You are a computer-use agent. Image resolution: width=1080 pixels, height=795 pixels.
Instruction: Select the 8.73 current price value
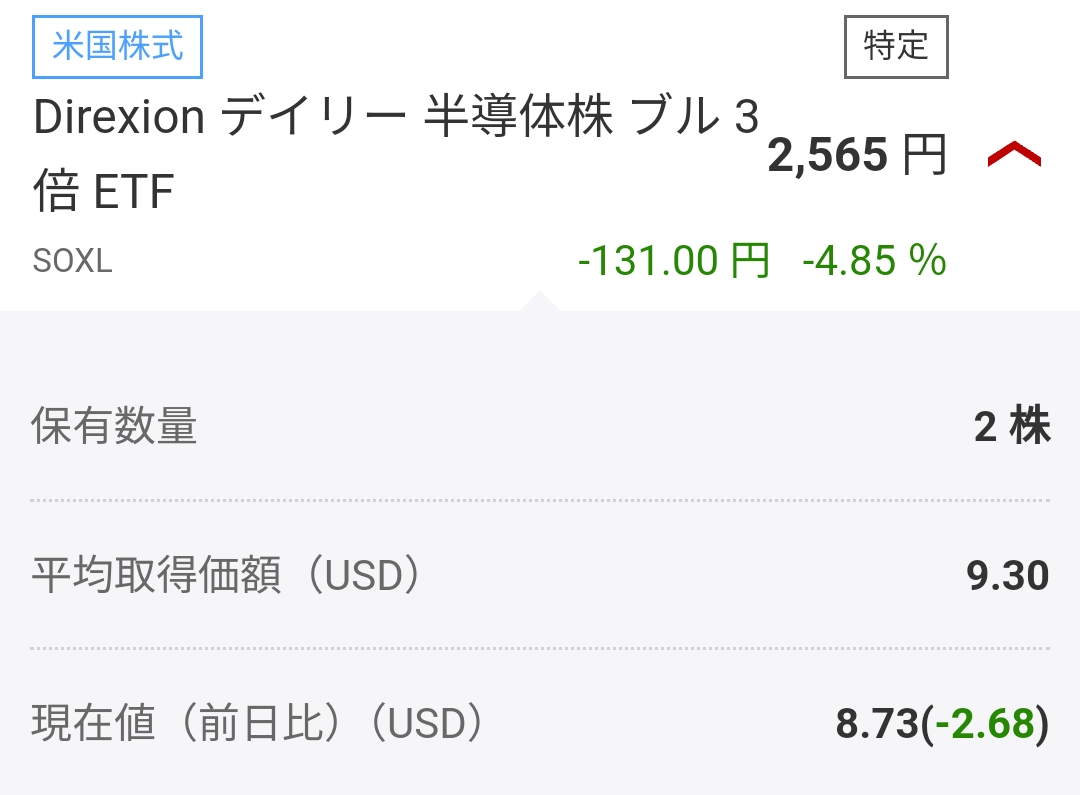(x=877, y=724)
